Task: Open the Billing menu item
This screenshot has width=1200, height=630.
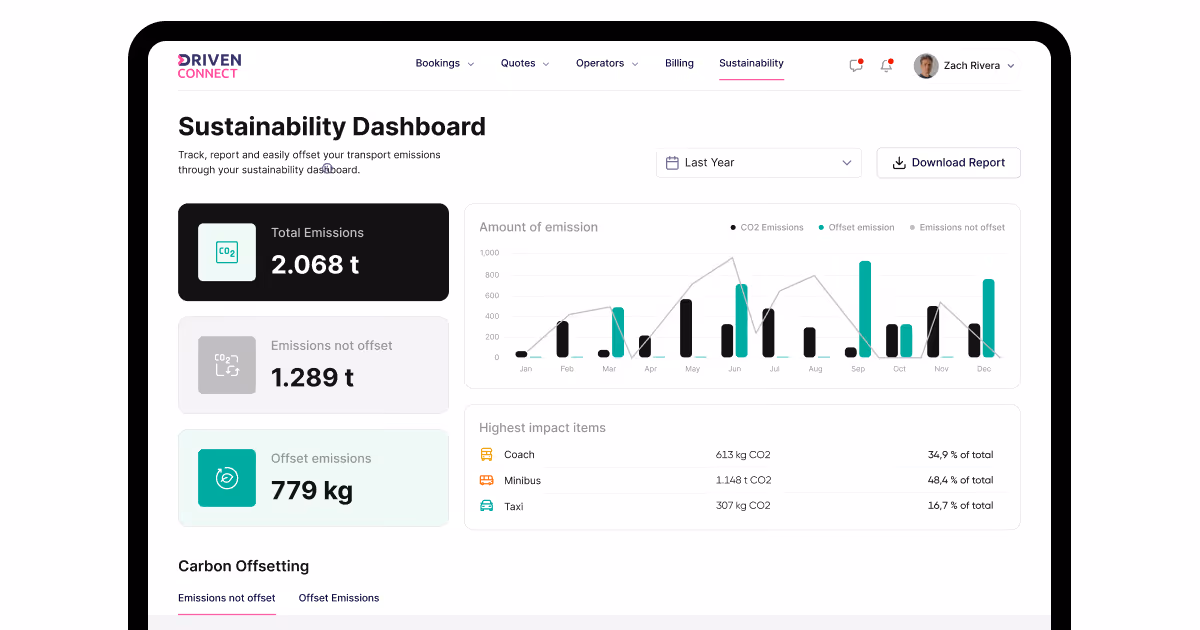Action: pos(679,63)
